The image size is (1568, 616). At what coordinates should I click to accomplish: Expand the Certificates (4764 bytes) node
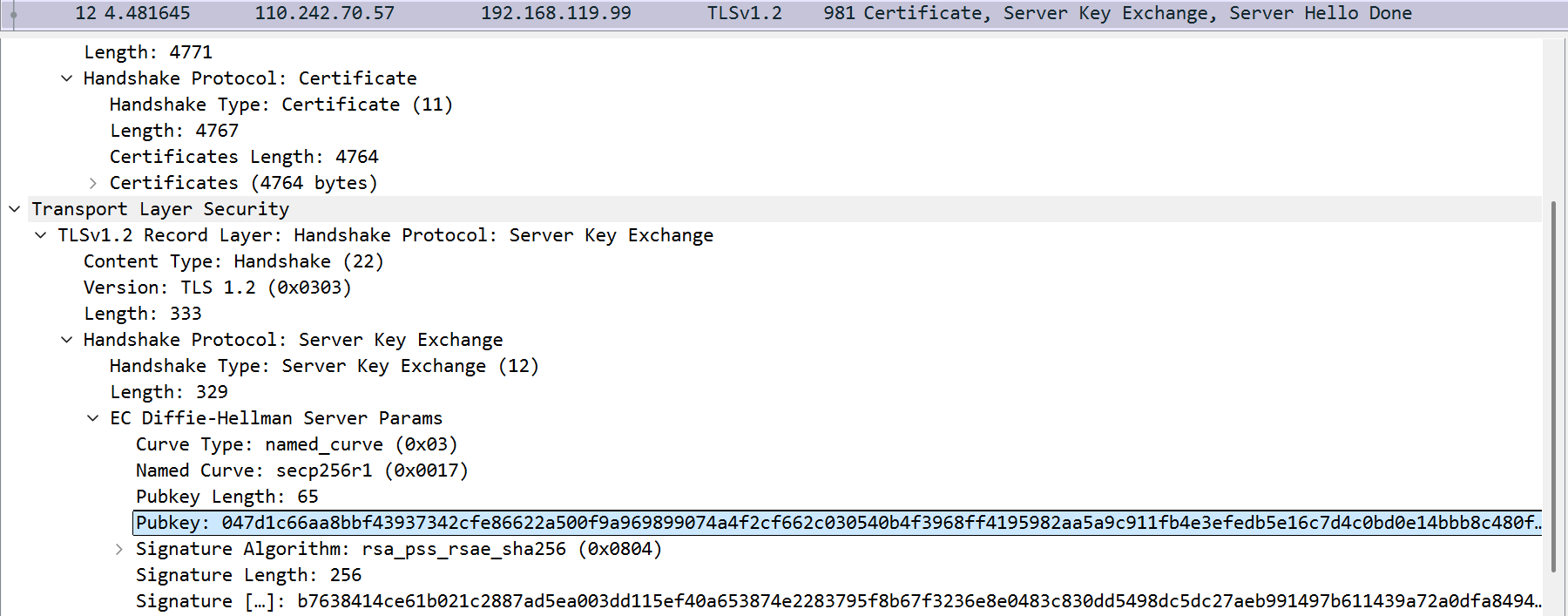[92, 183]
